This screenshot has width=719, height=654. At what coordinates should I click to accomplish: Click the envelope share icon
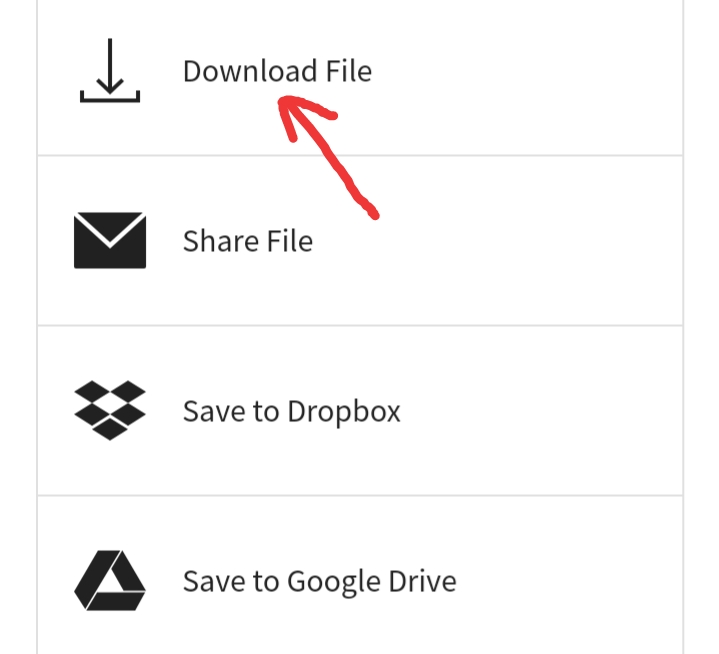(x=110, y=240)
